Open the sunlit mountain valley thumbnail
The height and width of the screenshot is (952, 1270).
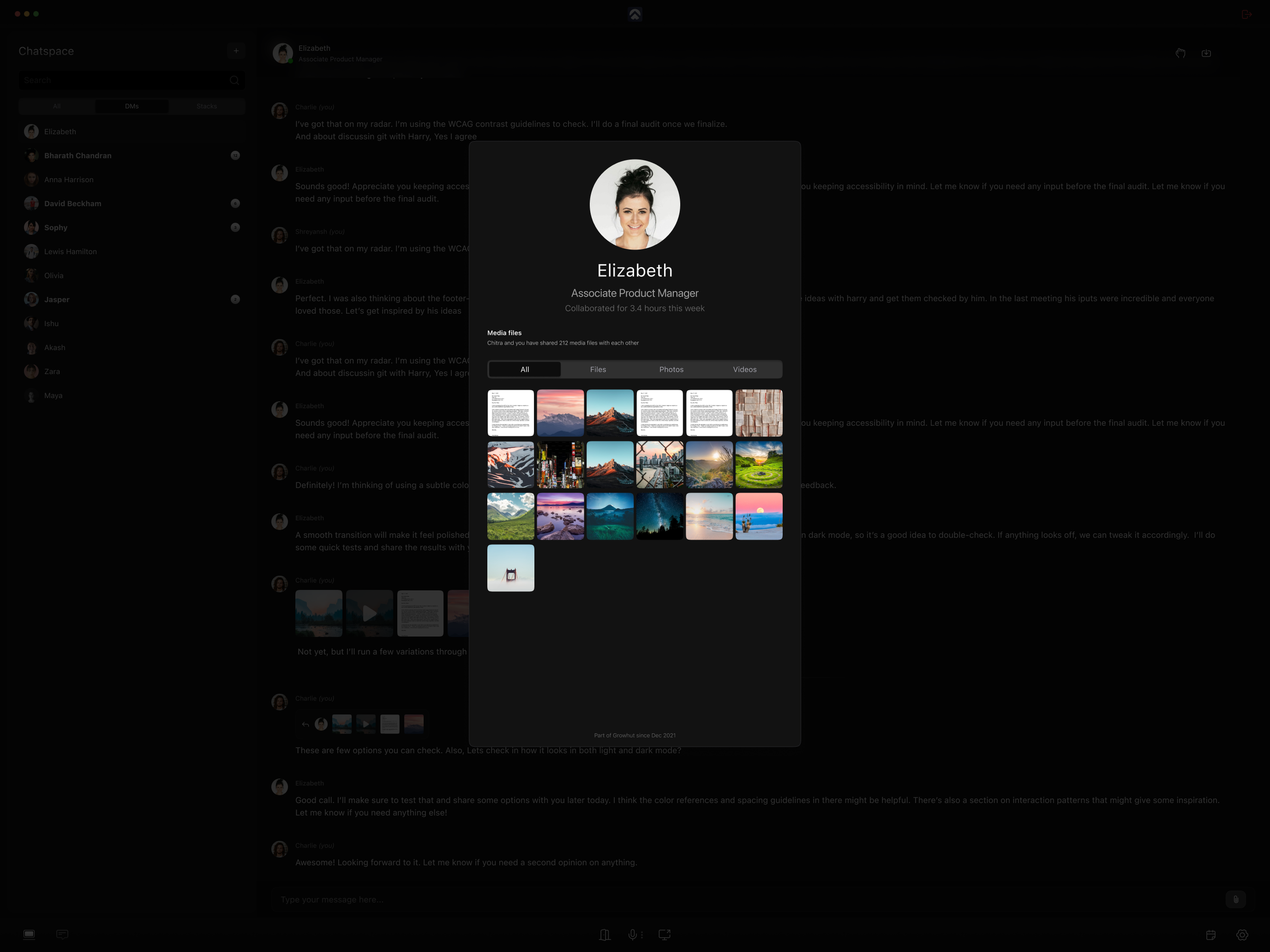point(709,465)
